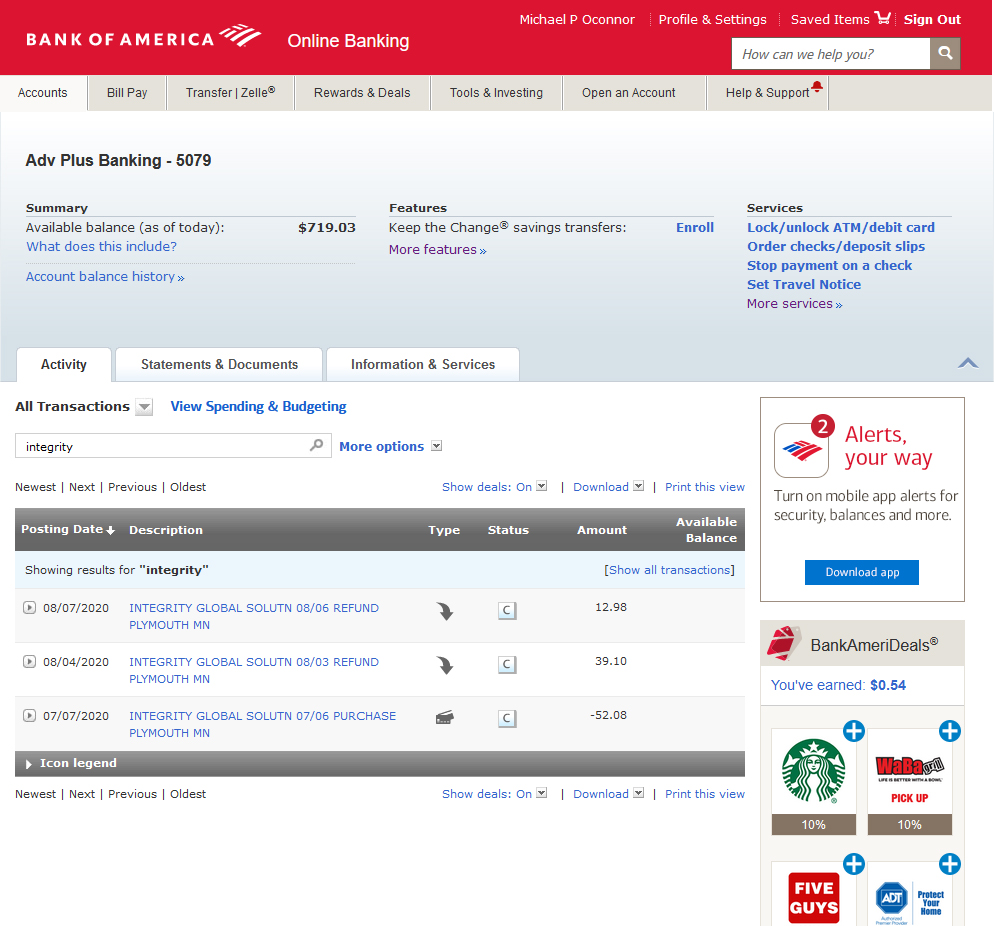Open the Accounts menu tab
Viewport: 994px width, 926px height.
pos(42,93)
